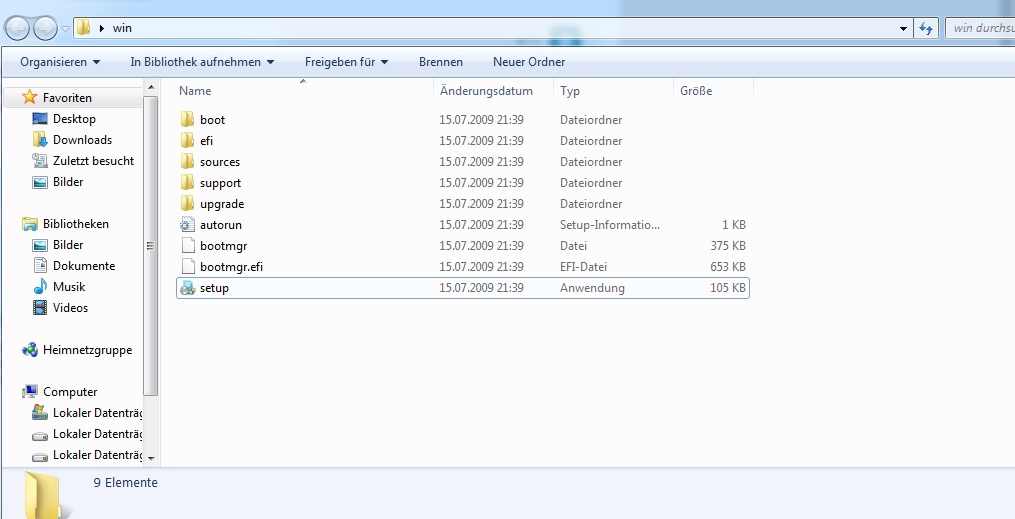This screenshot has height=519, width=1015.
Task: Select Downloads in the Favoriten list
Action: pyautogui.click(x=82, y=140)
